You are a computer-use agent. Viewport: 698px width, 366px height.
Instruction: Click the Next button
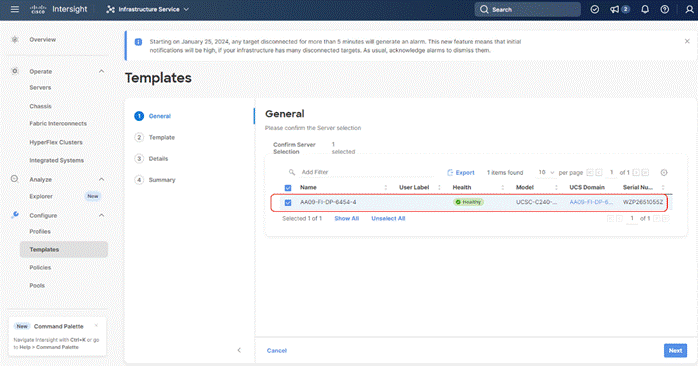[x=675, y=350]
